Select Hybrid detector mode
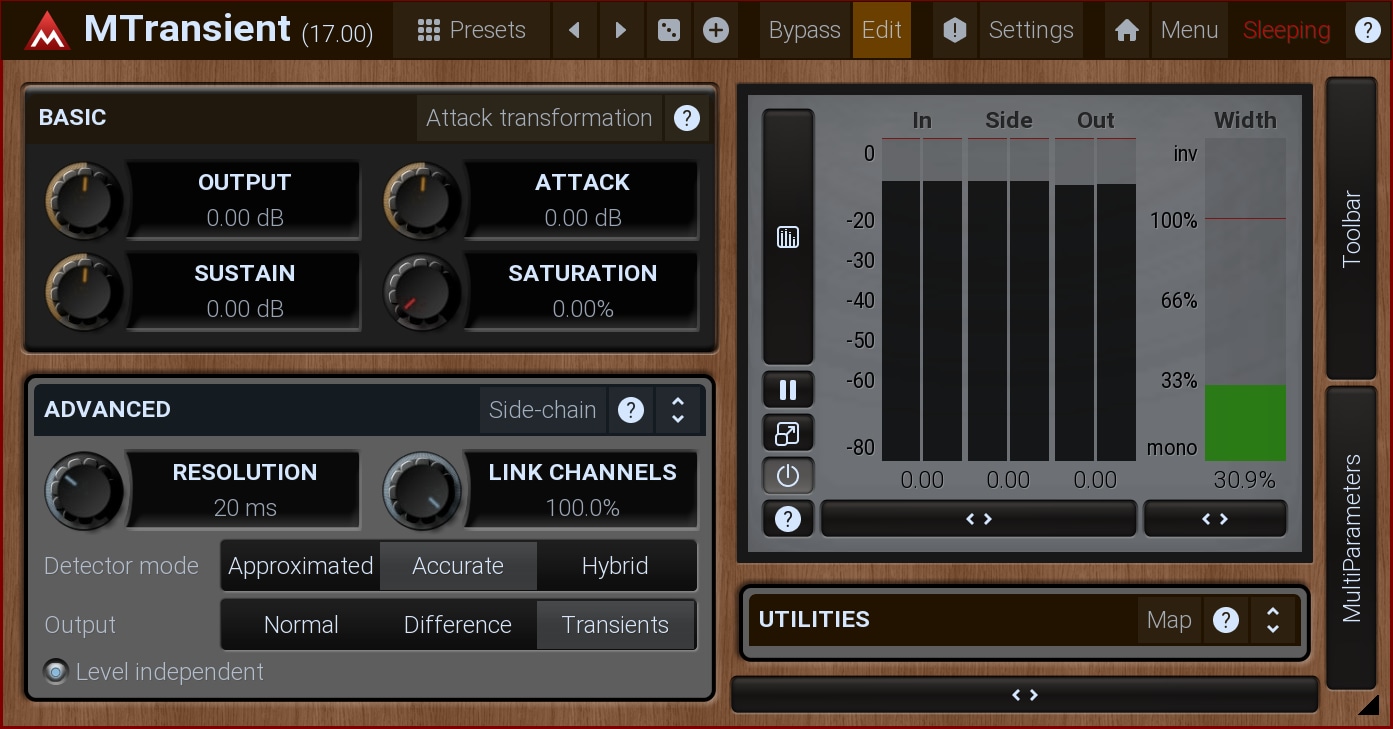 pos(615,566)
